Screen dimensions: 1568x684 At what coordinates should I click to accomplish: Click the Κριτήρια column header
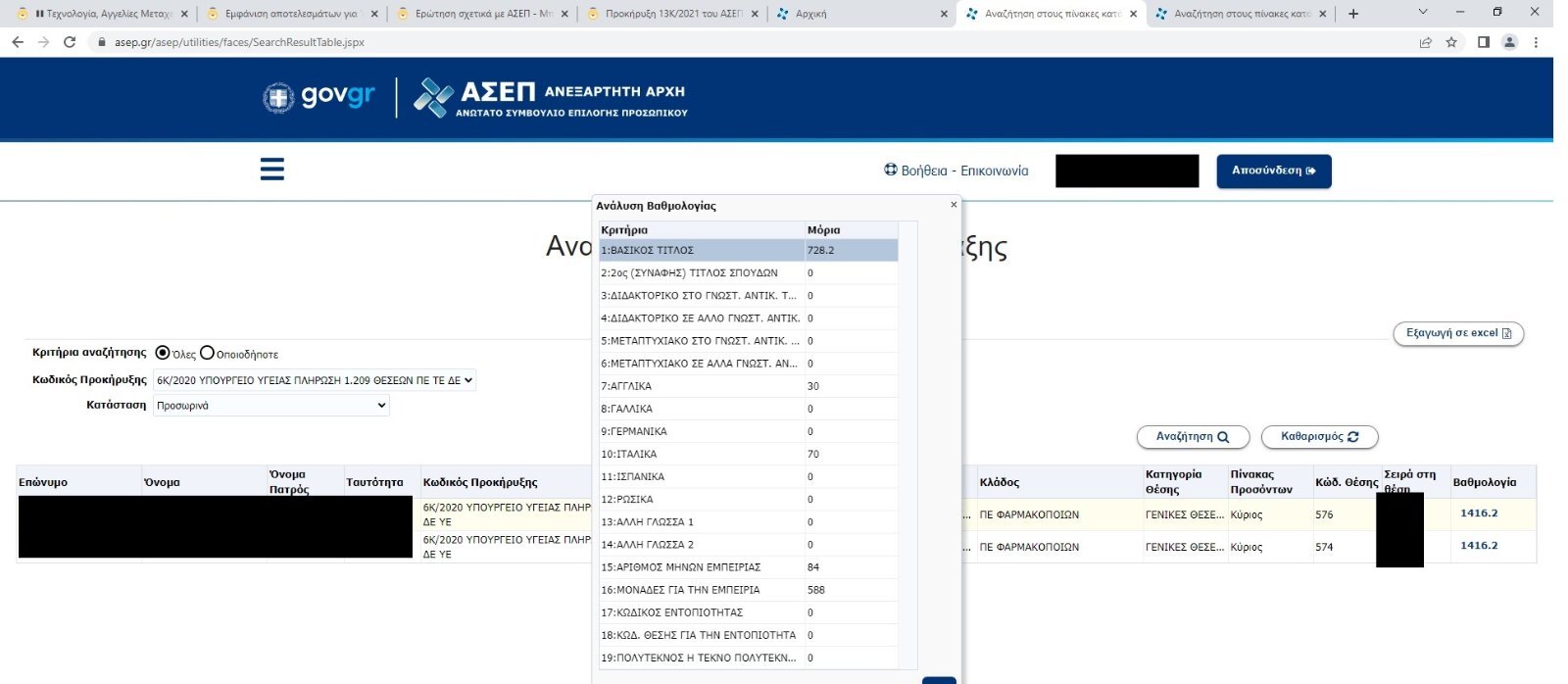(702, 230)
